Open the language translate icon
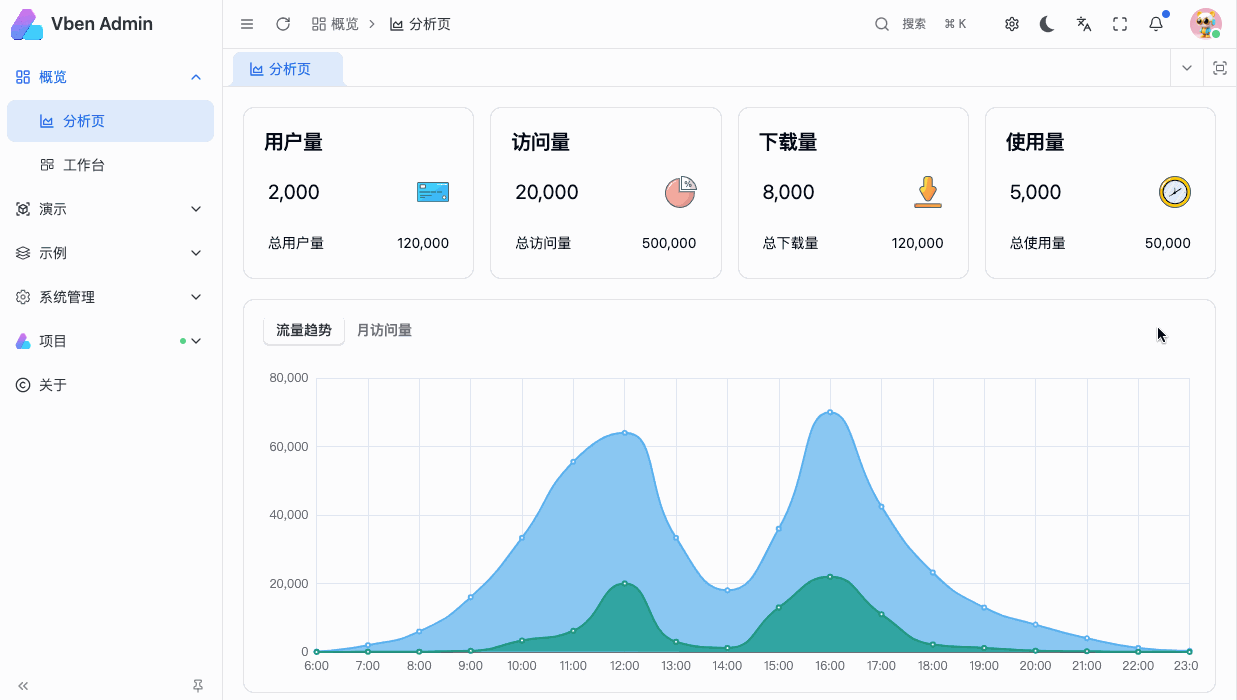This screenshot has height=700, width=1237. tap(1084, 24)
